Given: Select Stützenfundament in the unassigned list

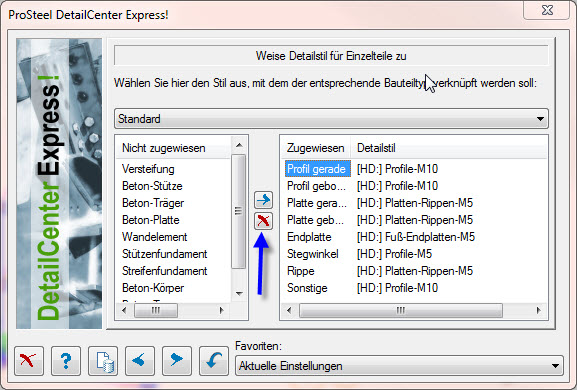Looking at the screenshot, I should (x=164, y=254).
